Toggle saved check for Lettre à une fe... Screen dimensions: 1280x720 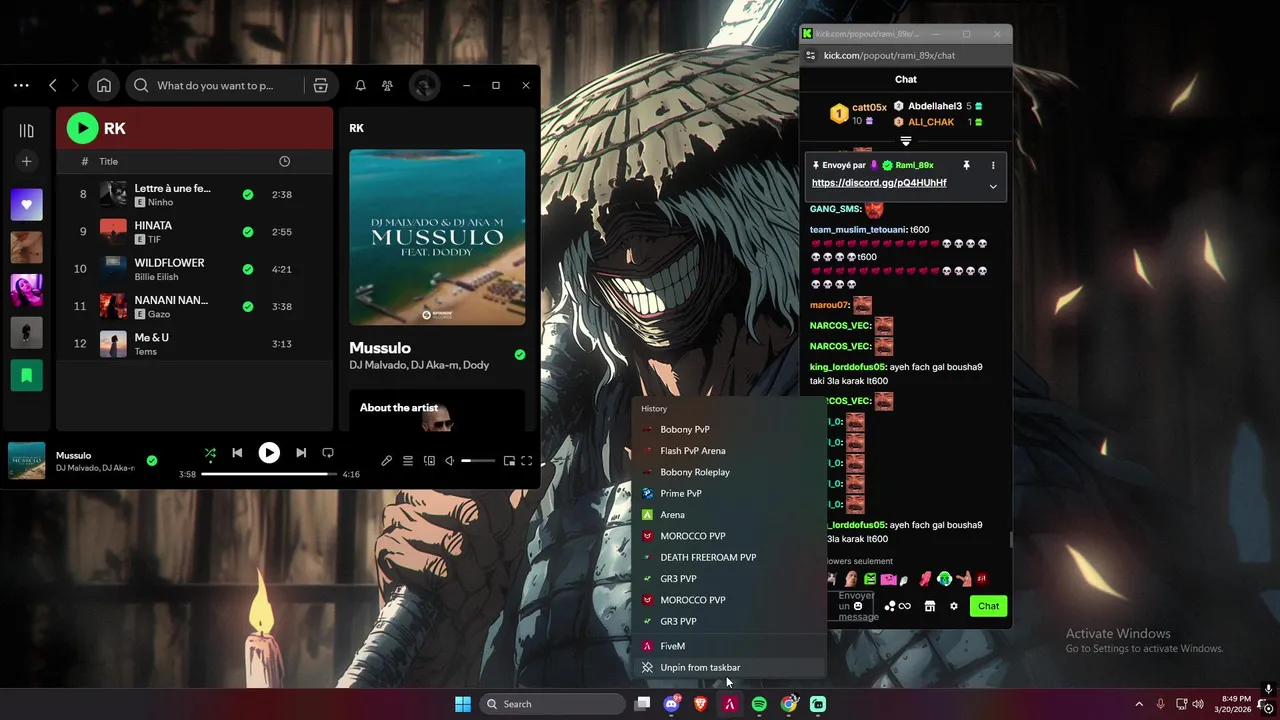pos(248,195)
